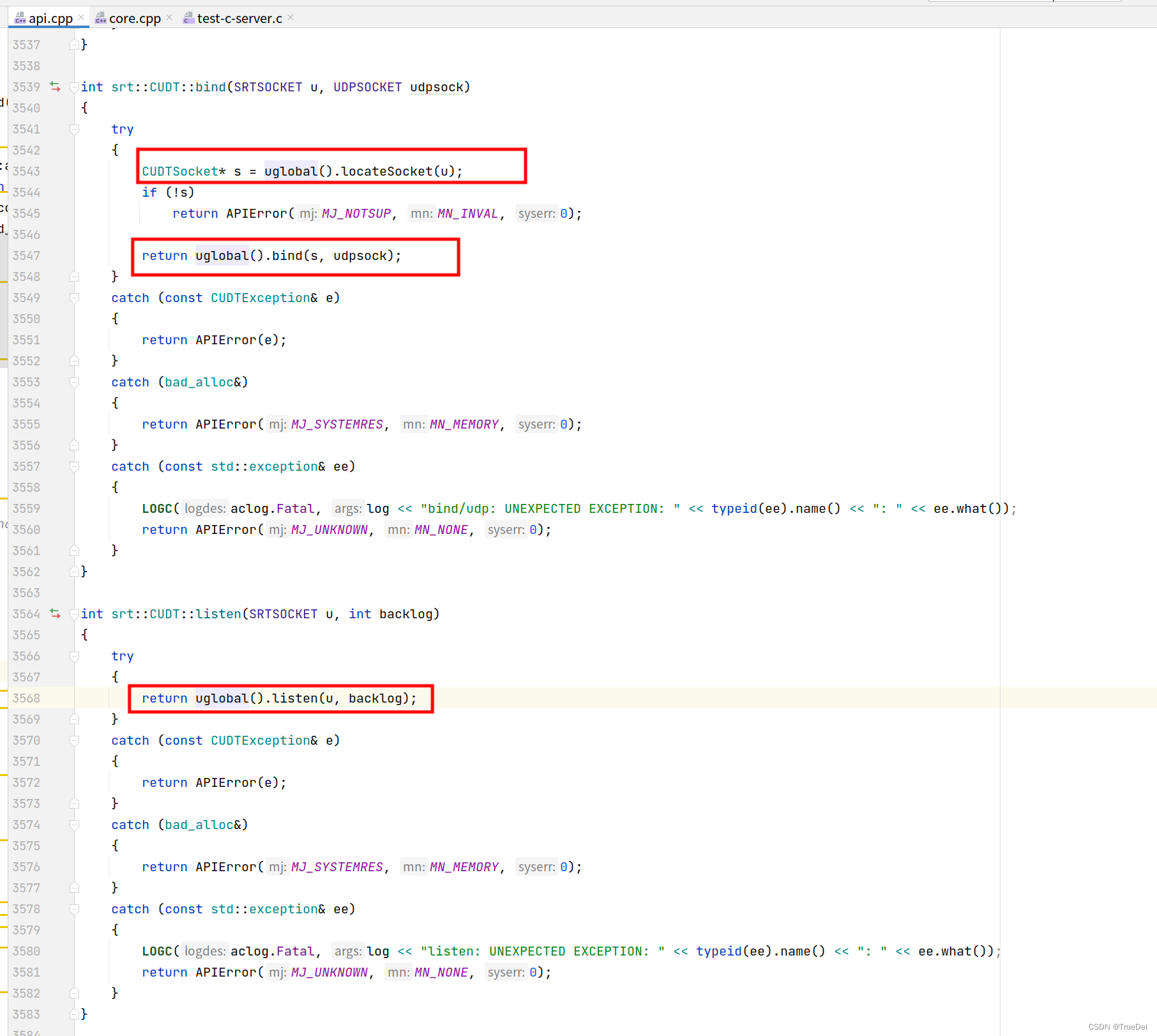Click the core.cpp file type icon
Image resolution: width=1157 pixels, height=1036 pixels.
pos(101,18)
